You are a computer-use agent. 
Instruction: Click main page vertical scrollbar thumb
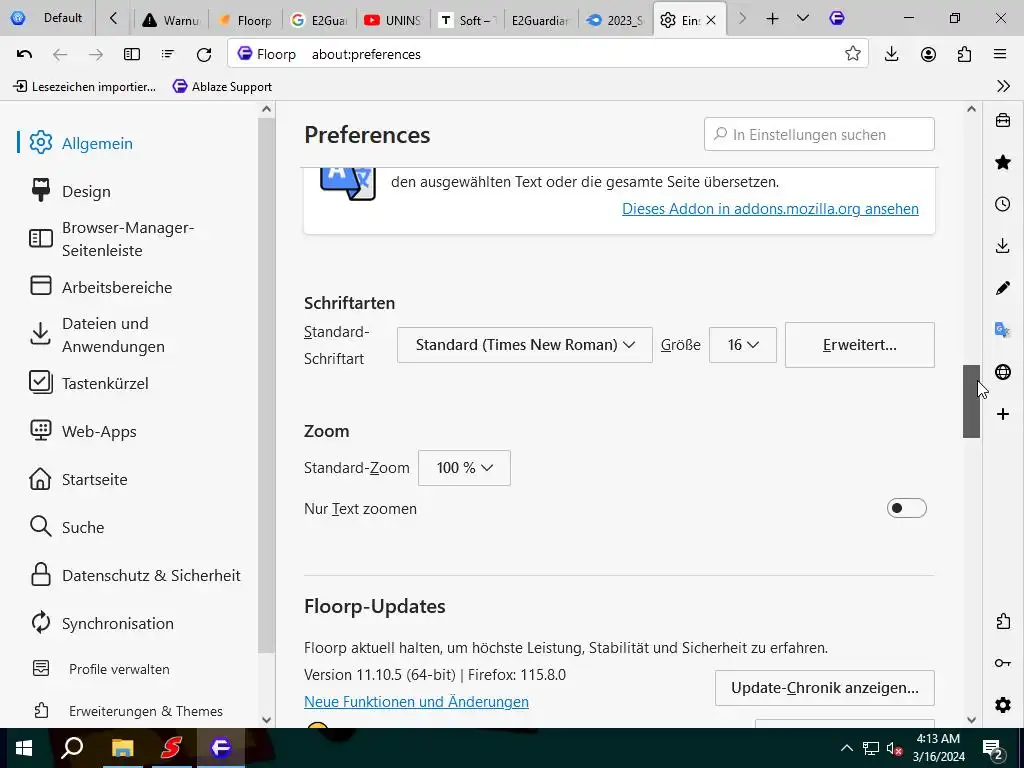pyautogui.click(x=971, y=401)
